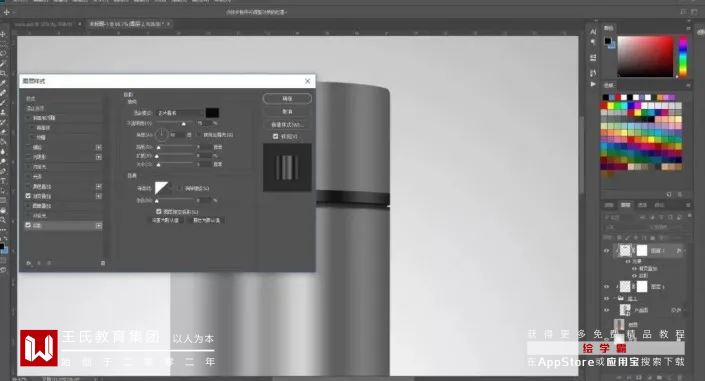Toggle Layer Knocks Out Drop Shadow checkbox
Image resolution: width=705 pixels, height=381 pixels.
159,211
